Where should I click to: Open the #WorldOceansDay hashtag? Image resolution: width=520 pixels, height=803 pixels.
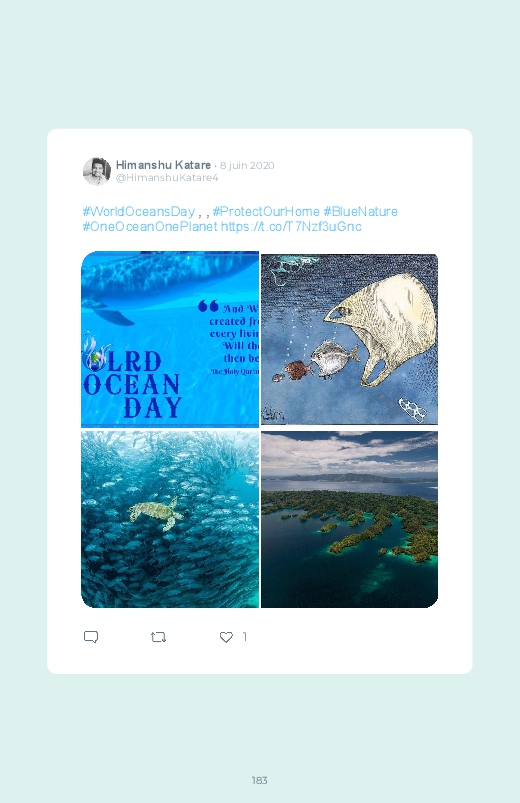click(x=138, y=212)
